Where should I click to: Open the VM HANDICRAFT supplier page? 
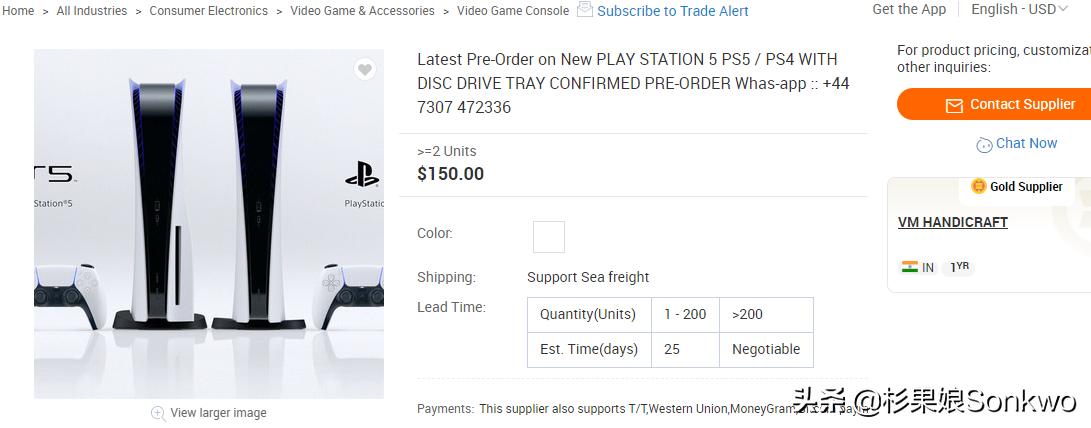952,222
